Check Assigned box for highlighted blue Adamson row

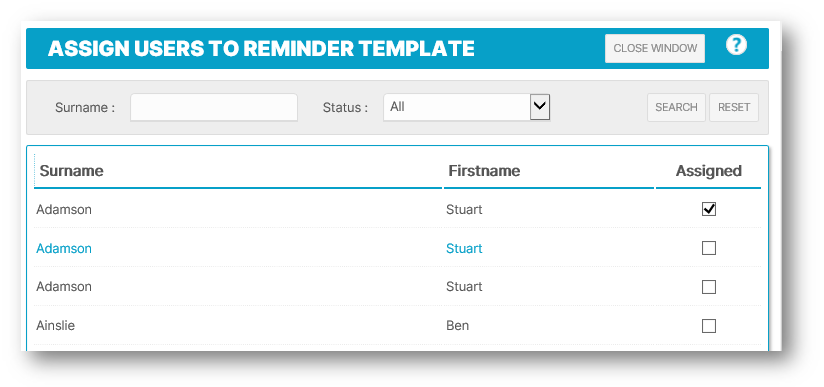click(x=708, y=248)
